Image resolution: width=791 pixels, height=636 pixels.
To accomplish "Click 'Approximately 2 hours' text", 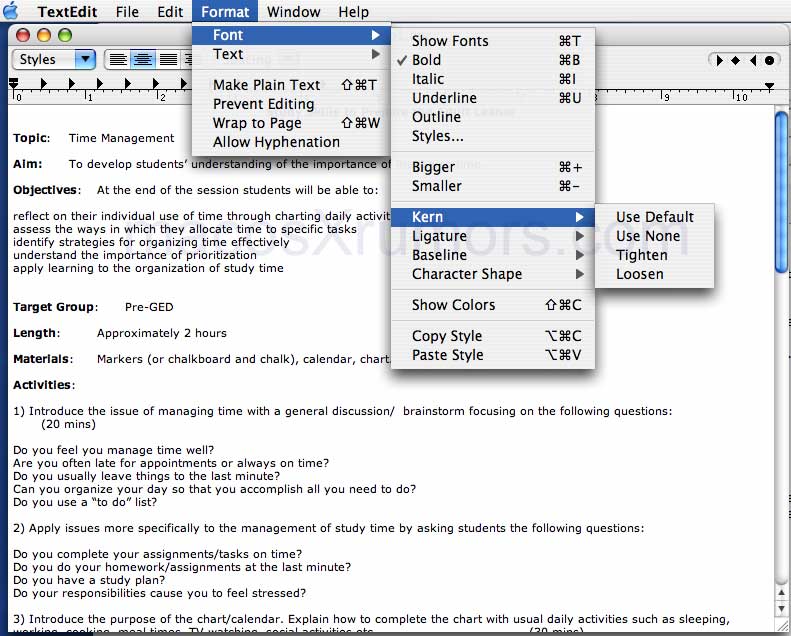I will (162, 333).
